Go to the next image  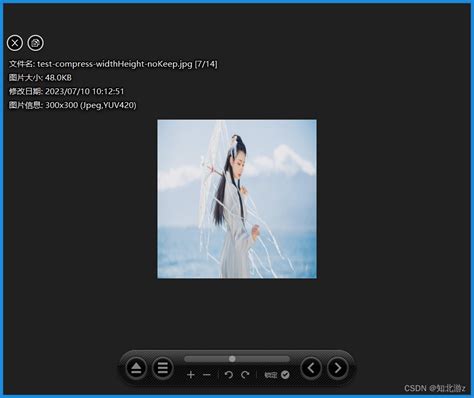[x=337, y=368]
